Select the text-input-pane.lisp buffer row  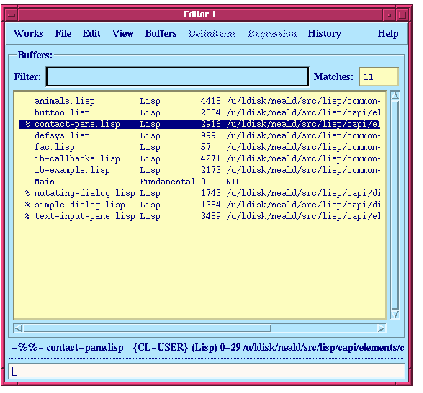pos(199,216)
